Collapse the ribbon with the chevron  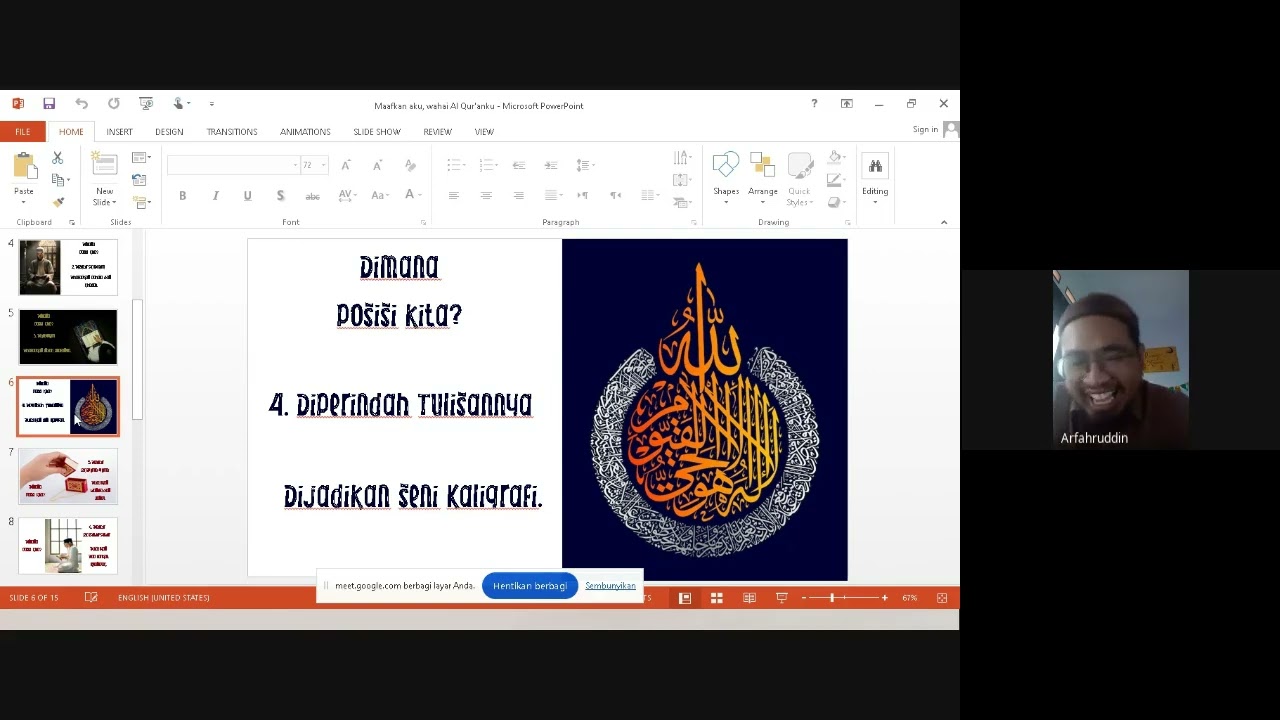[x=944, y=222]
